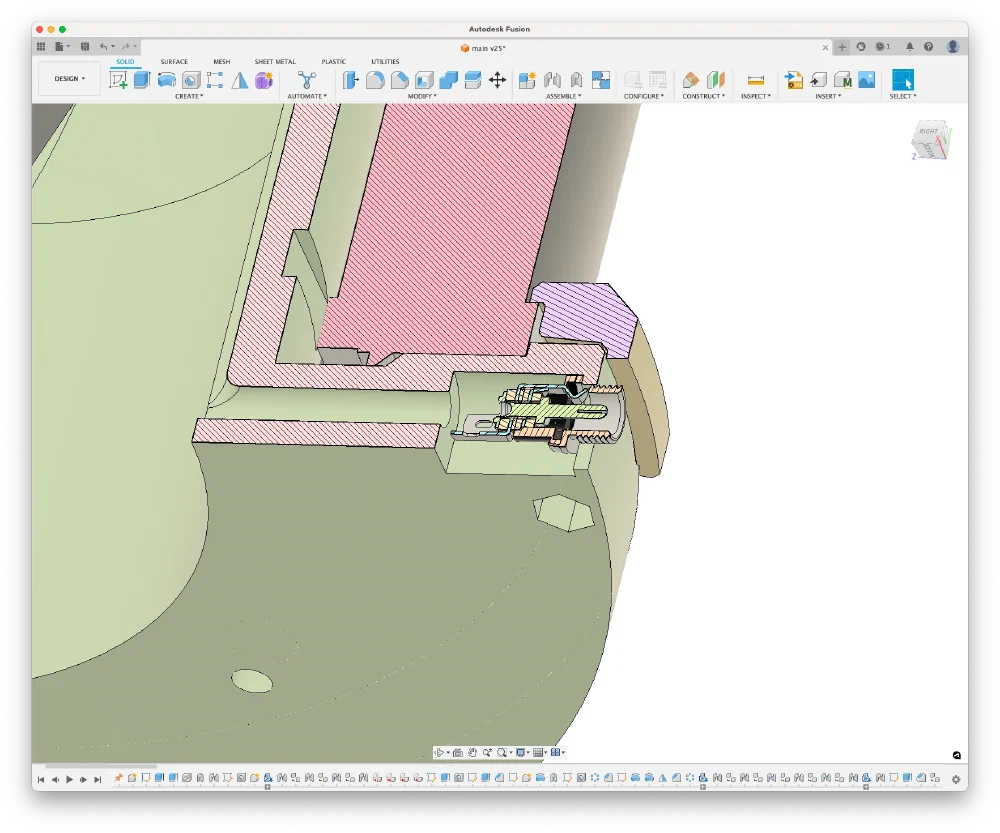Click the Save icon in top bar
This screenshot has height=833, width=1000.
coord(85,46)
